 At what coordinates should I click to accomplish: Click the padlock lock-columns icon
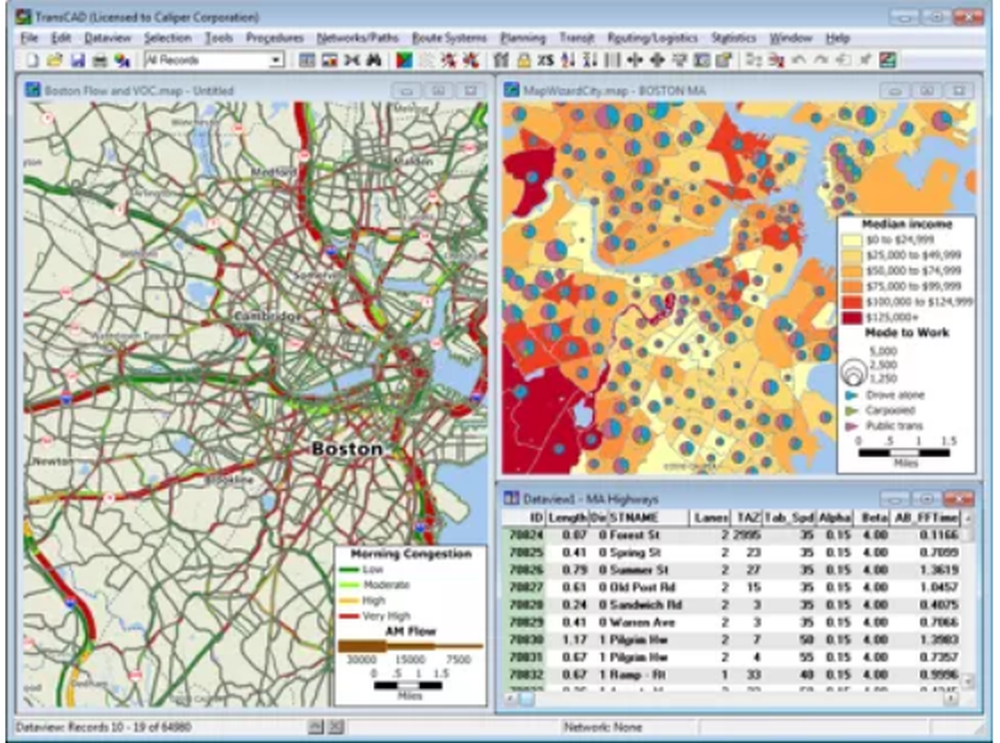[524, 61]
